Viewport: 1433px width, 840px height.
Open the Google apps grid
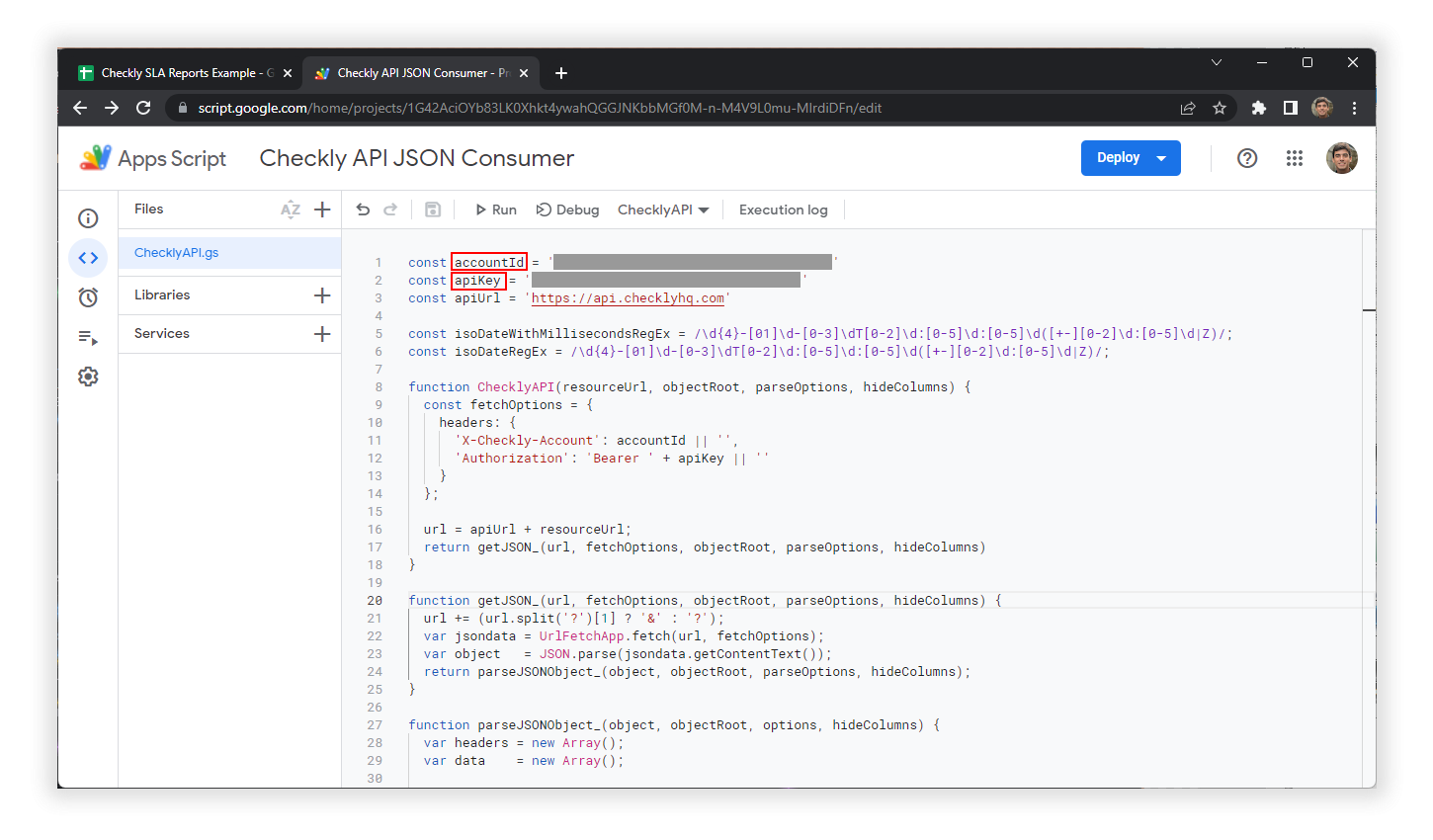pyautogui.click(x=1295, y=157)
